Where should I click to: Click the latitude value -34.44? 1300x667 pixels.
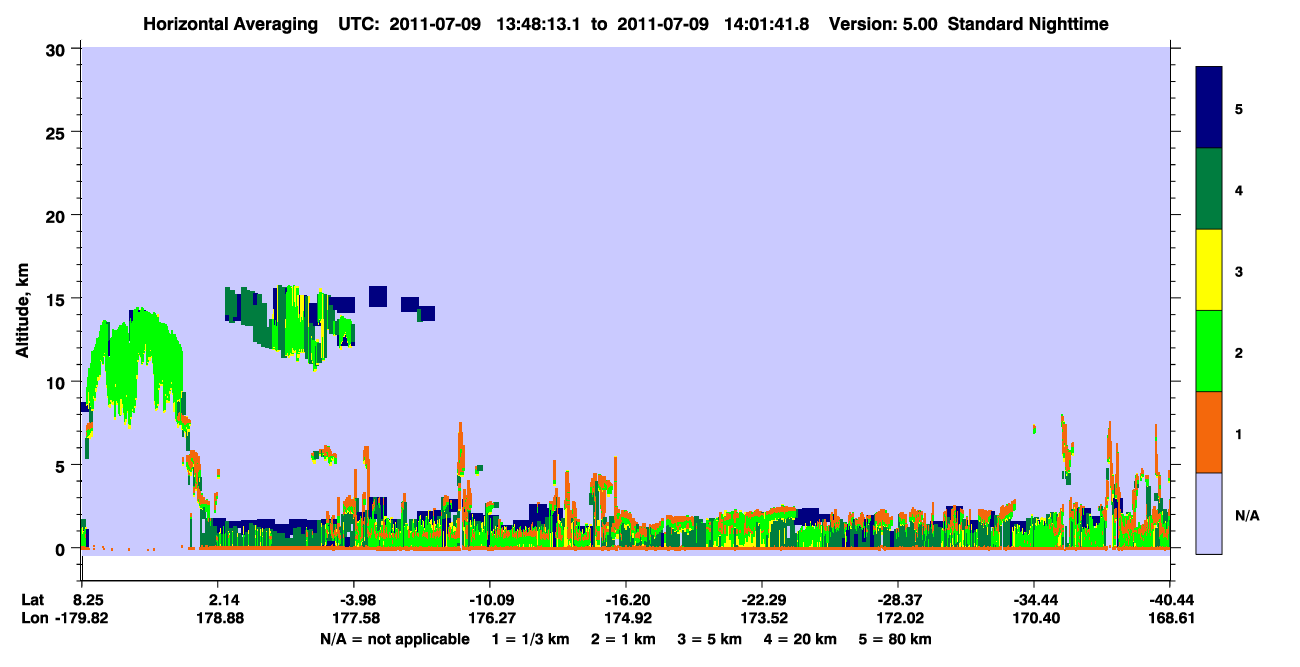coord(1034,600)
